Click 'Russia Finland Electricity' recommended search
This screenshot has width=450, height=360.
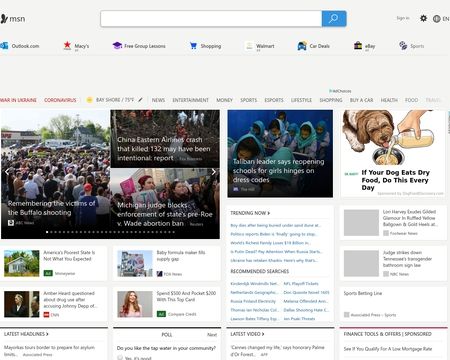[253, 301]
